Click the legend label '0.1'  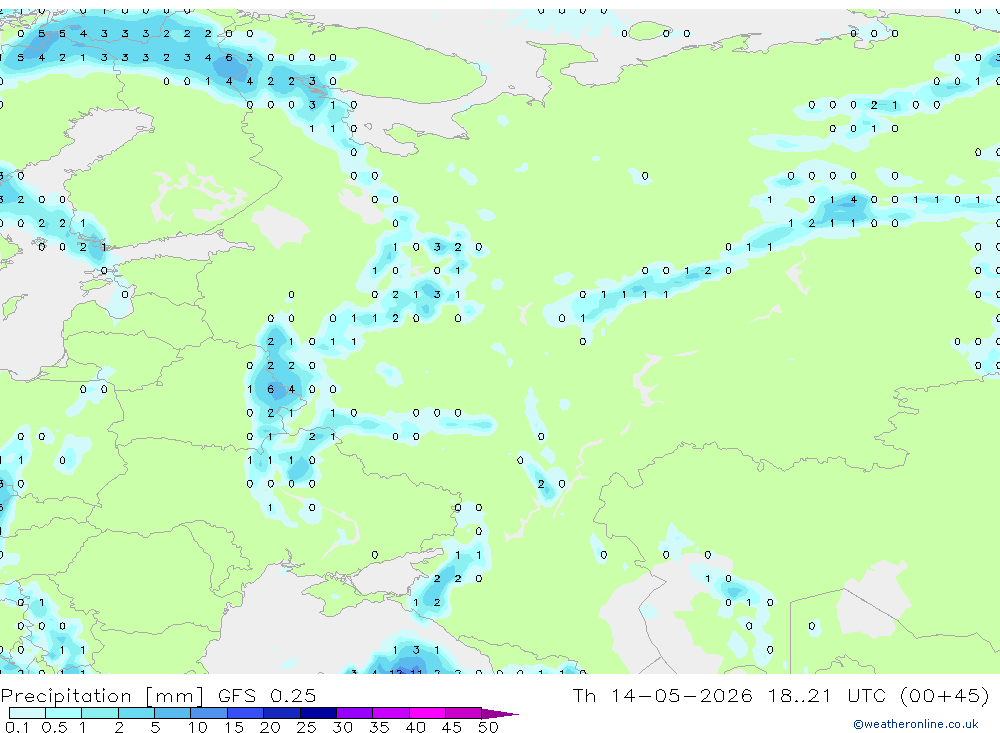point(17,727)
